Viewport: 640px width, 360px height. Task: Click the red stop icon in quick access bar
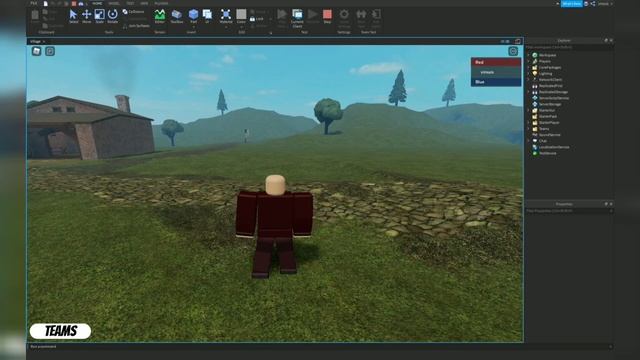point(74,4)
